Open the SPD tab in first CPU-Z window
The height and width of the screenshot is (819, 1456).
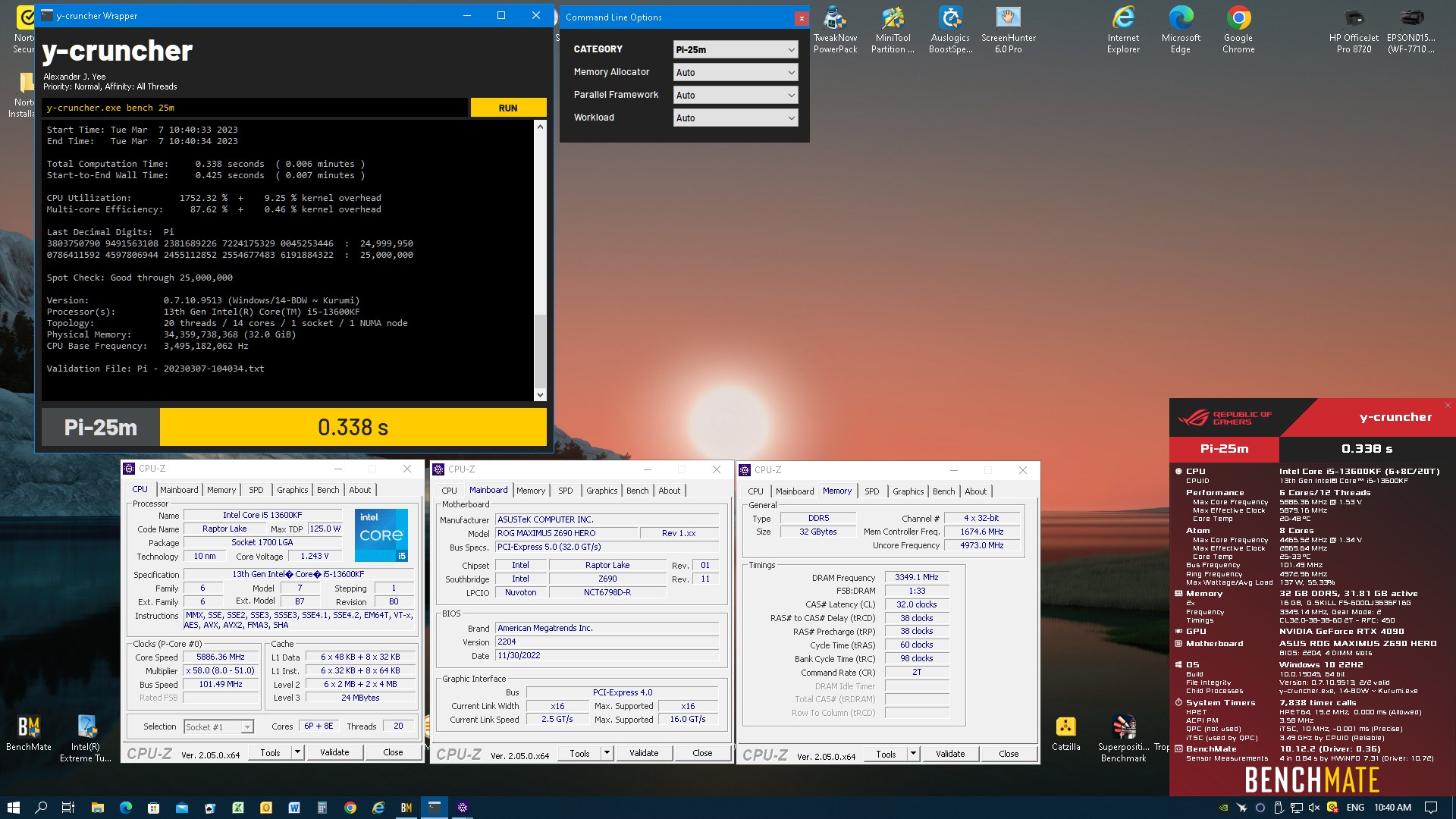[x=256, y=490]
